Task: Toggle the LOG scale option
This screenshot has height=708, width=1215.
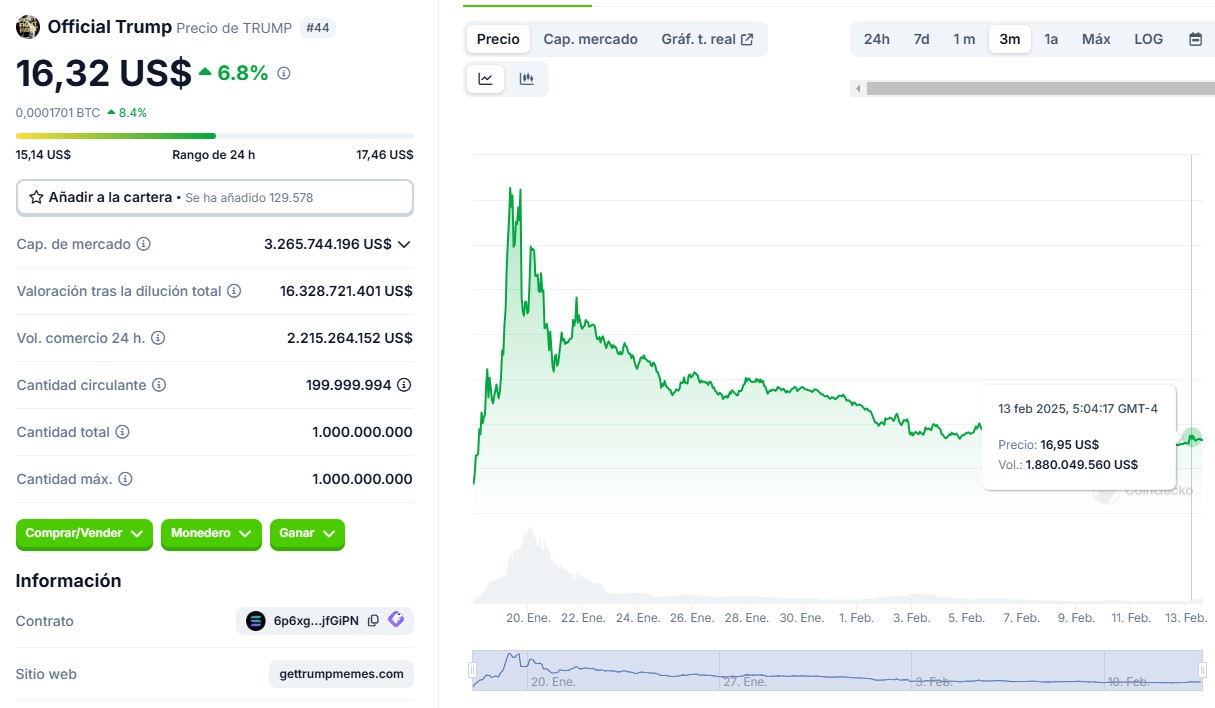Action: click(1148, 39)
